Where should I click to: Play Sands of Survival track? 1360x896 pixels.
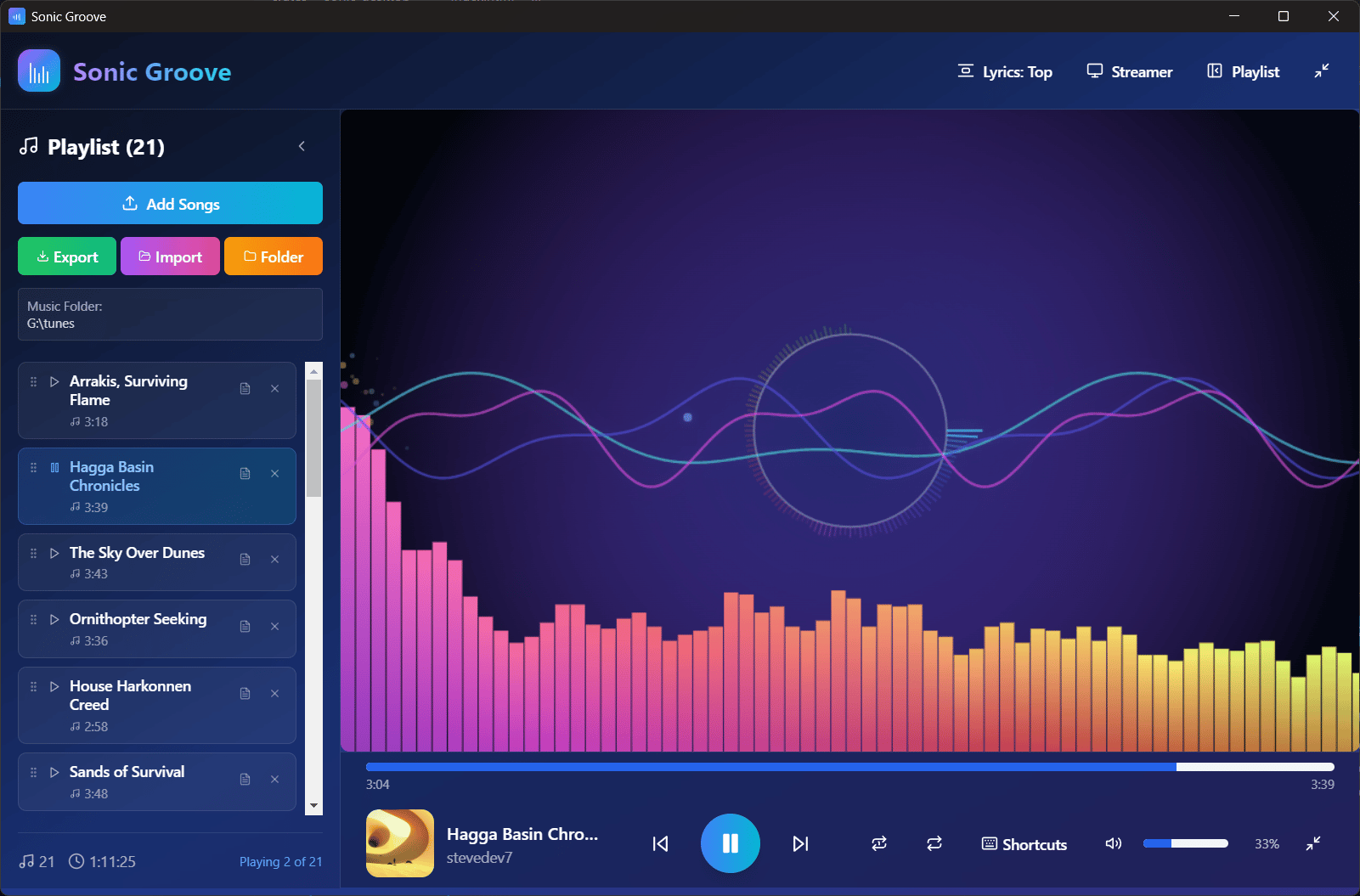[54, 772]
